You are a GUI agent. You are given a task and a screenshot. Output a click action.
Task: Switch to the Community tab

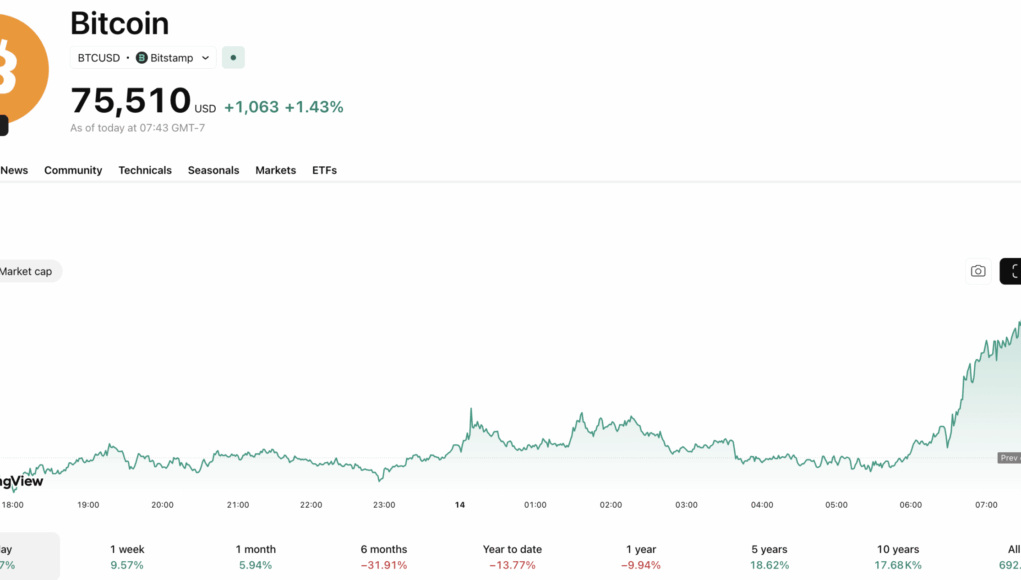[x=73, y=170]
